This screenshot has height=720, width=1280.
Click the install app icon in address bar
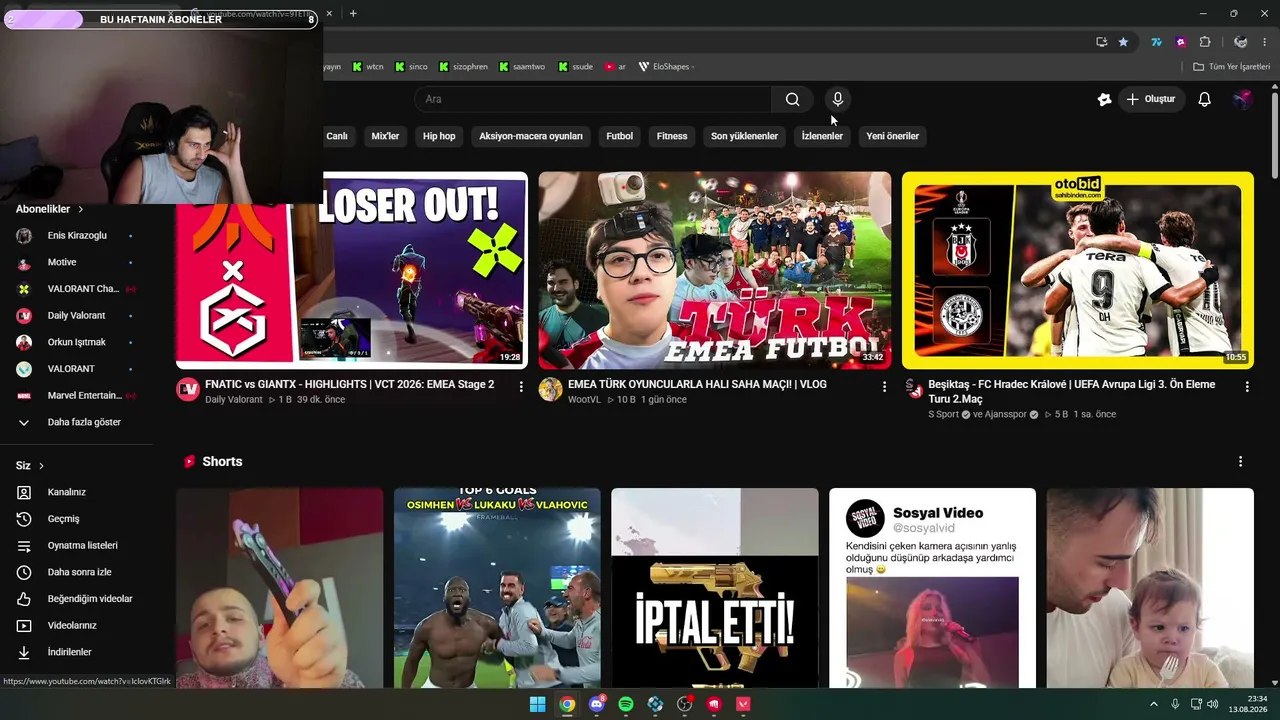(x=1101, y=42)
